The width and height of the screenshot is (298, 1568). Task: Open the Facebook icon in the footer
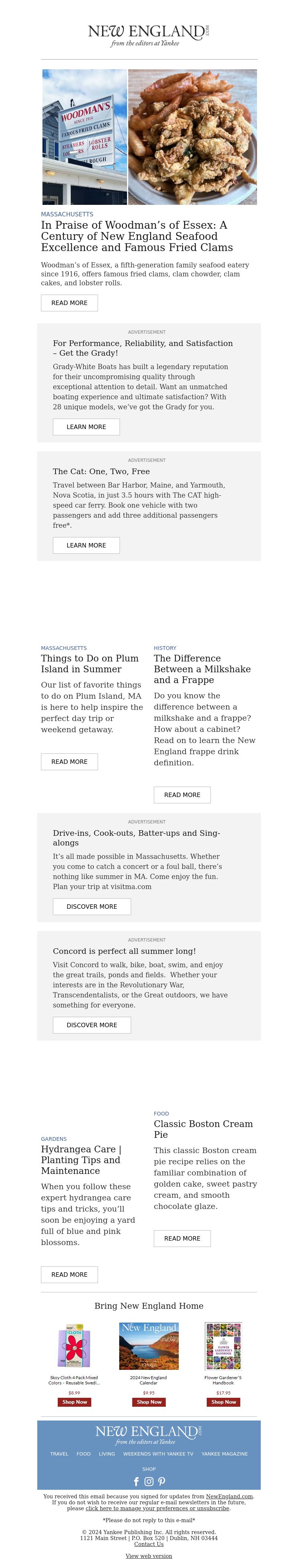coord(136,1482)
